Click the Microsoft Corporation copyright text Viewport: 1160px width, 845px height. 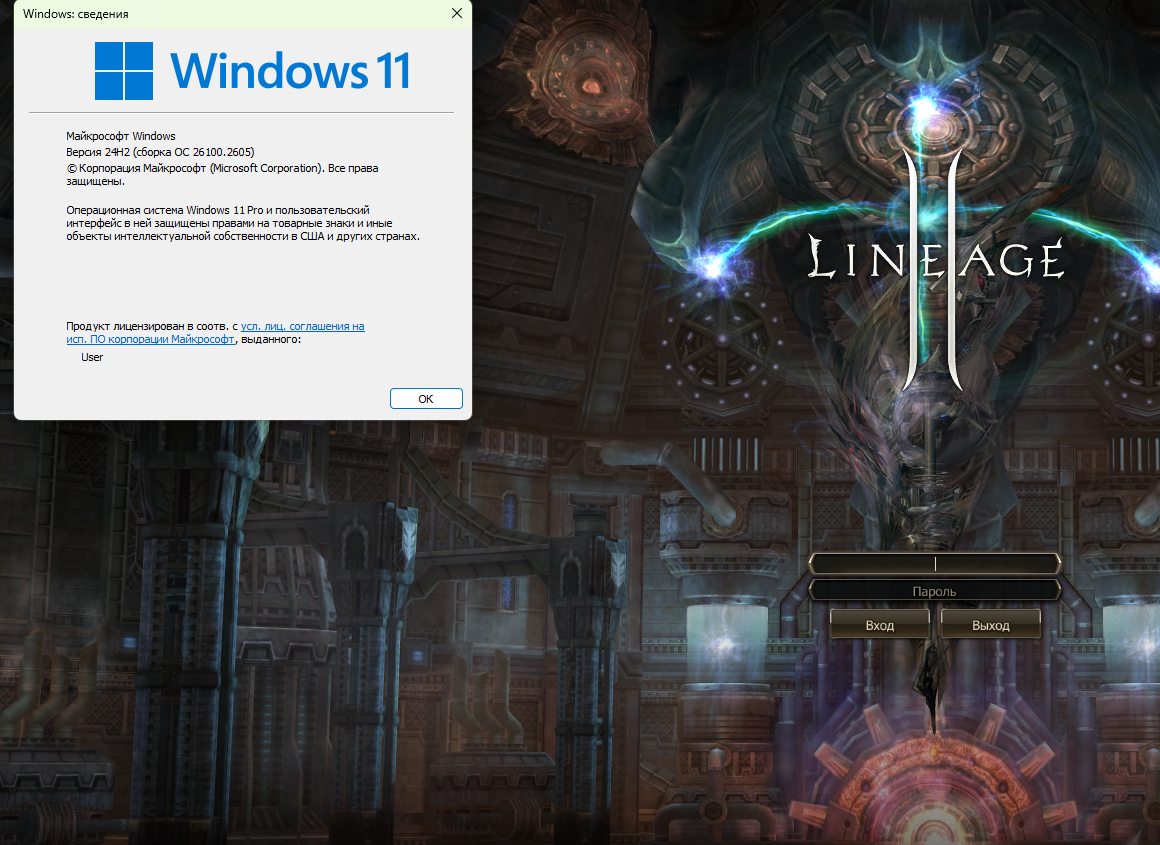pos(222,169)
